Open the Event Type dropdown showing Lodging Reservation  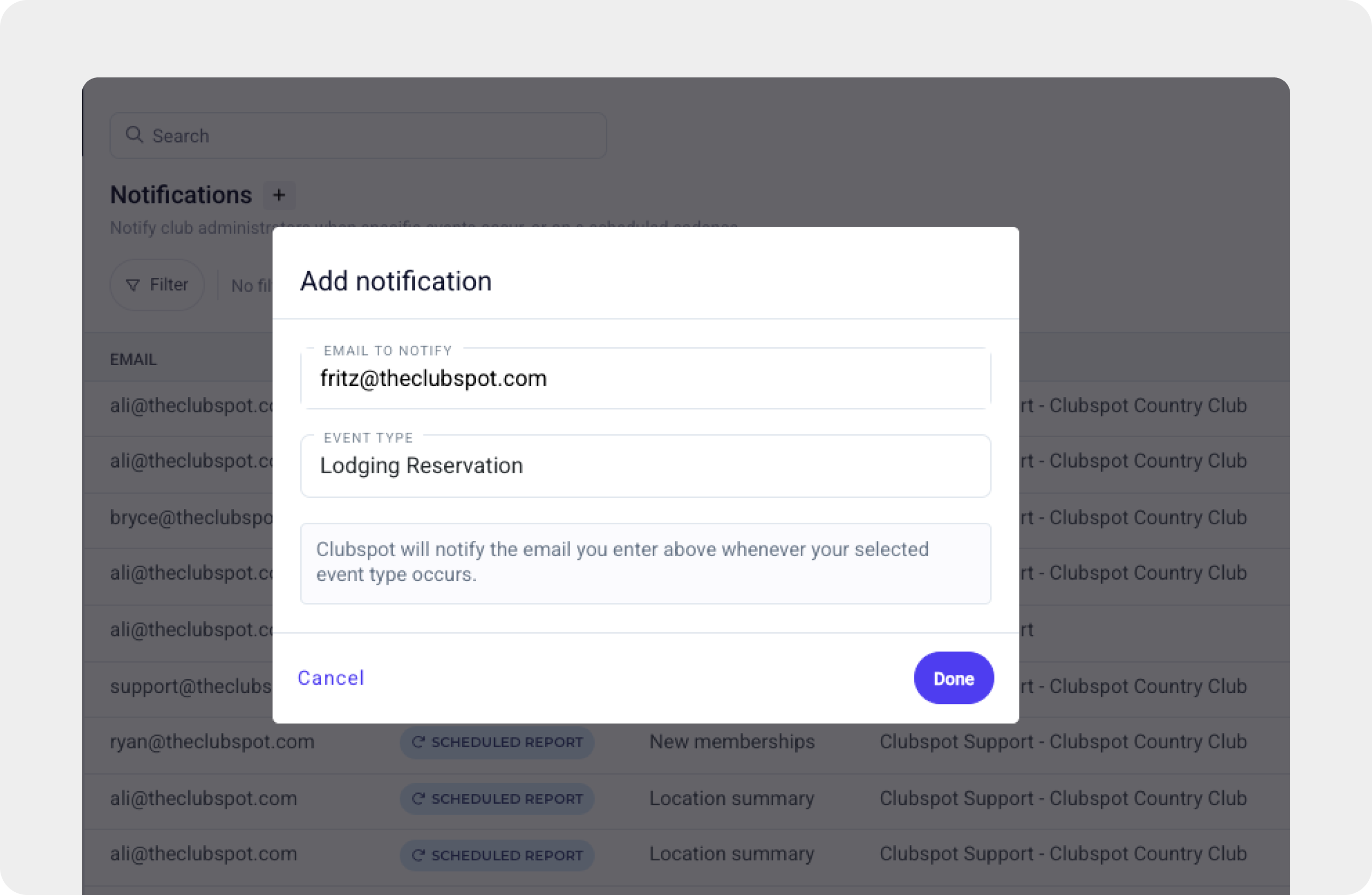click(x=645, y=466)
